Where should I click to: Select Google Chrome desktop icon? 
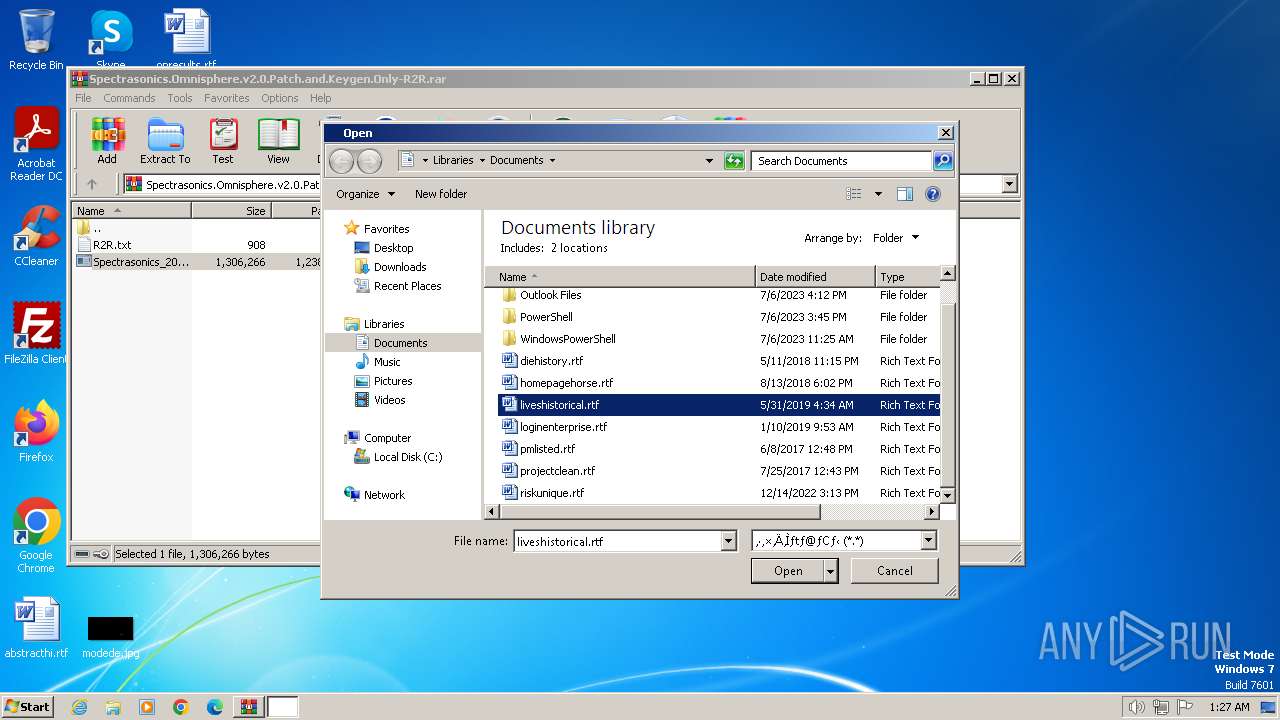36,536
